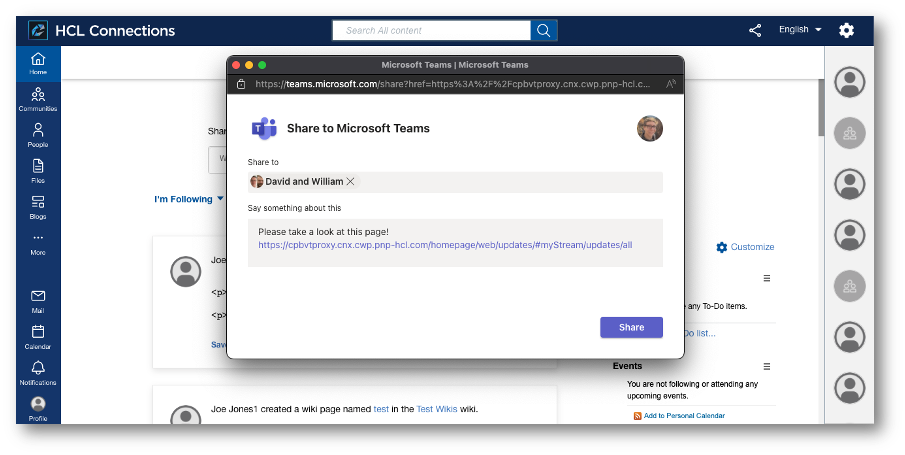905x455 pixels.
Task: Click the search magnifier button
Action: pyautogui.click(x=544, y=31)
